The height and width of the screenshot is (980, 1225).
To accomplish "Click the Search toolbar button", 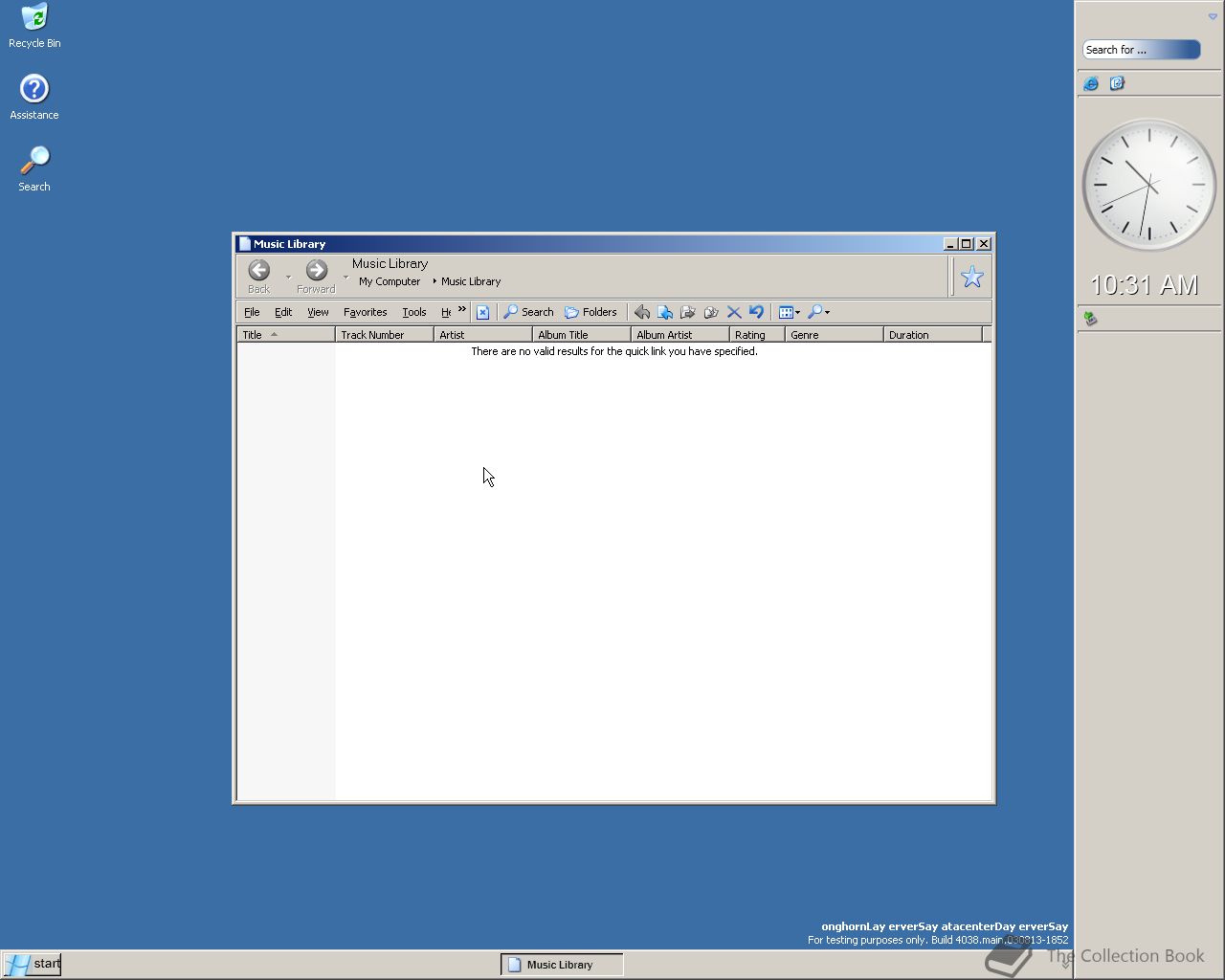I will [x=528, y=312].
